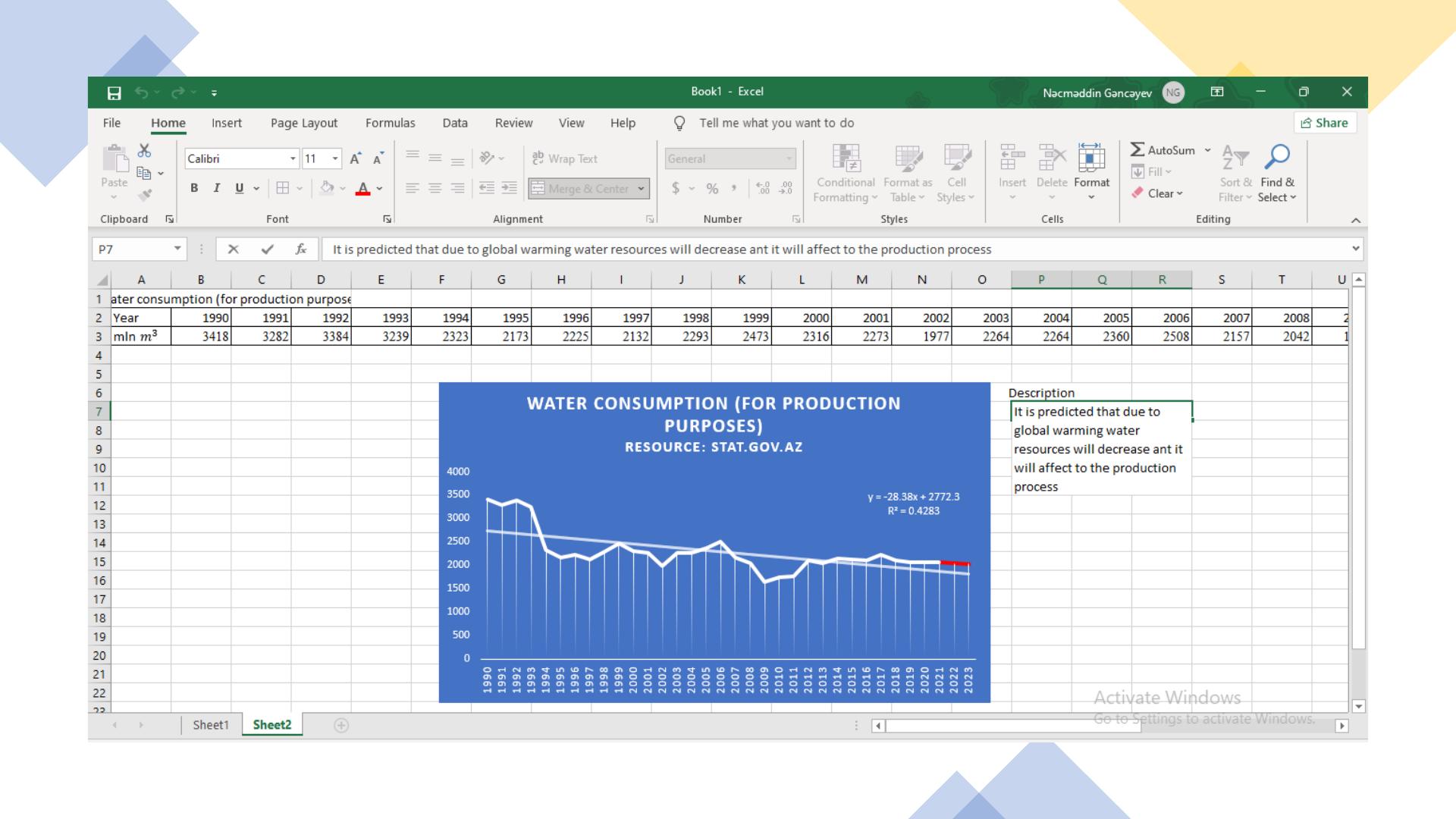Switch to Sheet1 tab
Viewport: 1456px width, 819px height.
coord(211,725)
